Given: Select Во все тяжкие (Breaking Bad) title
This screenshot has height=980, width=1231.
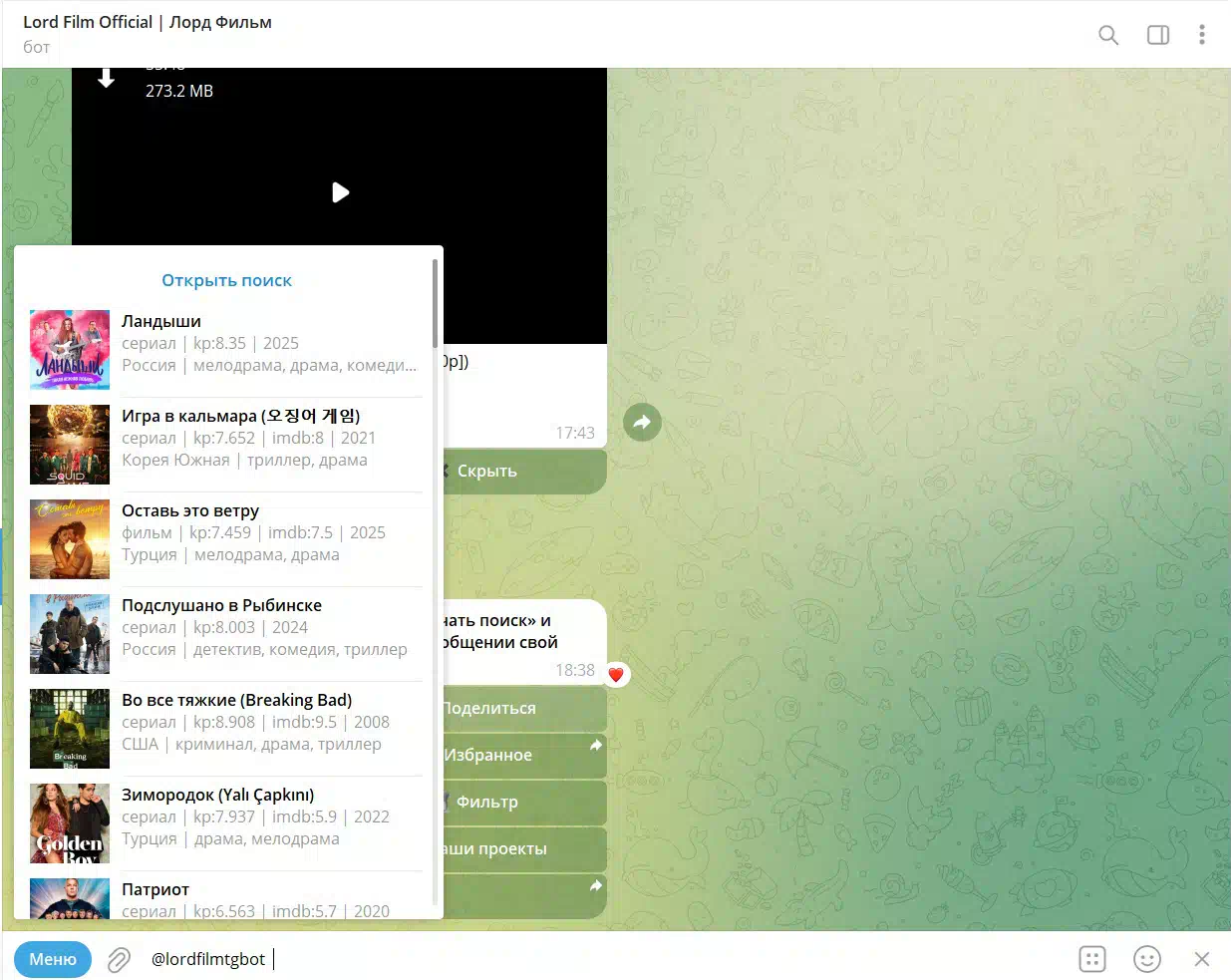Looking at the screenshot, I should [x=236, y=700].
